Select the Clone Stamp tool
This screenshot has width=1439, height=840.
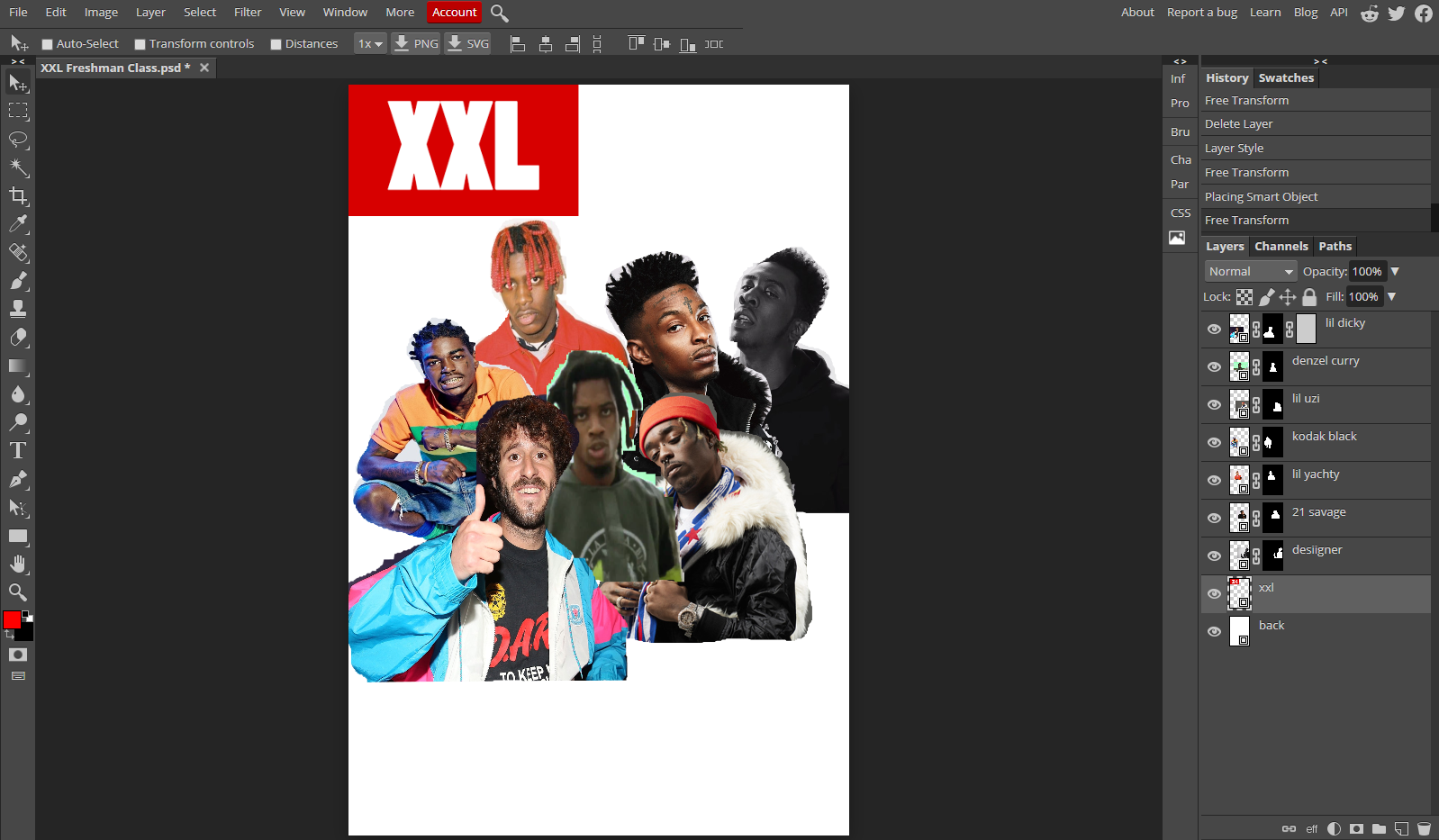(x=18, y=309)
